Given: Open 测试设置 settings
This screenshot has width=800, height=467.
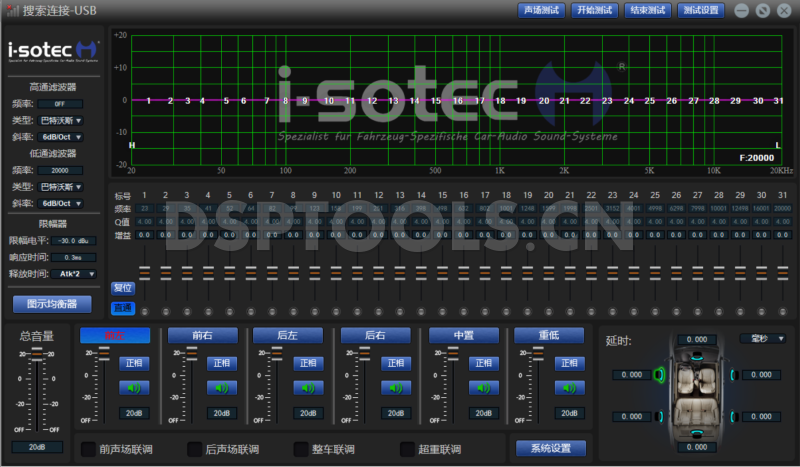Looking at the screenshot, I should 701,10.
